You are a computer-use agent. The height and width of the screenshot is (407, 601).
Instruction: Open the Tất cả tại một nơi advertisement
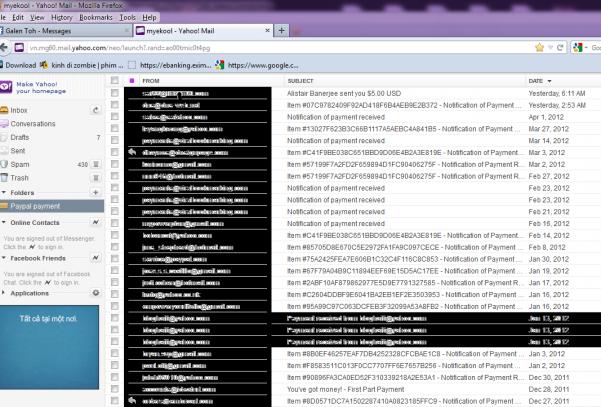[49, 347]
